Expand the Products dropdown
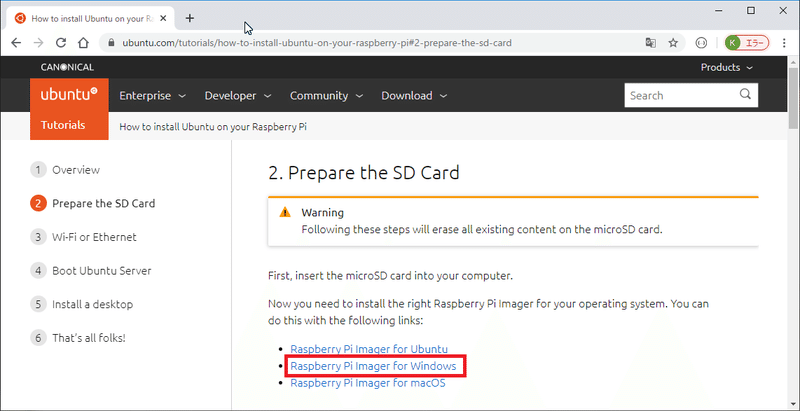The image size is (800, 411). tap(727, 67)
